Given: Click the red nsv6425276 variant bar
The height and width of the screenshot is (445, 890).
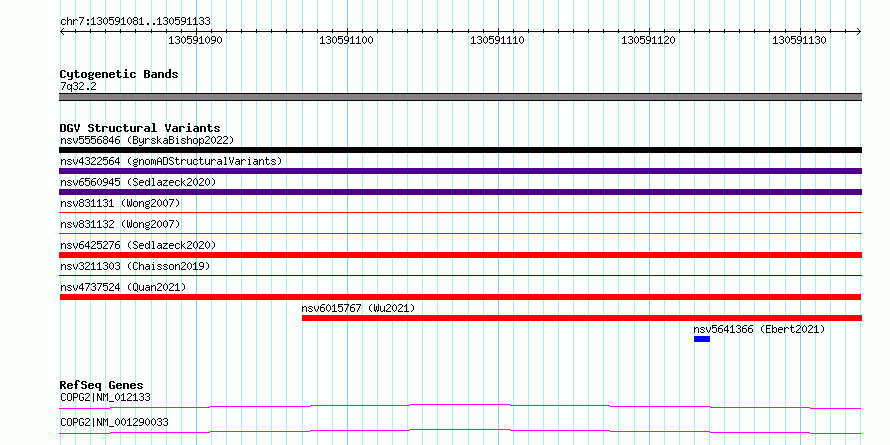Looking at the screenshot, I should click(x=460, y=255).
